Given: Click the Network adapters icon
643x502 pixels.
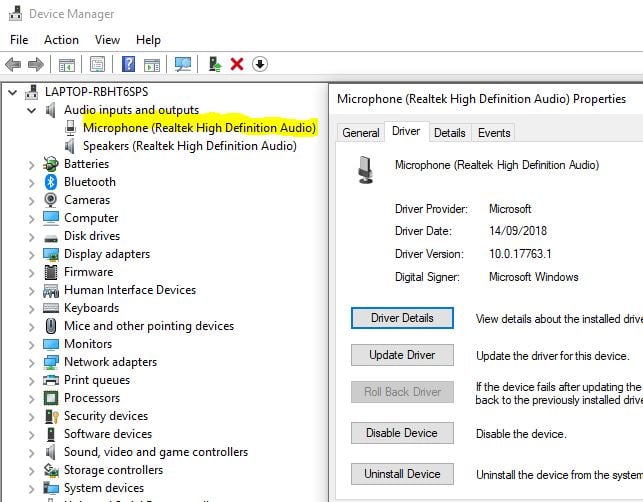Looking at the screenshot, I should pyautogui.click(x=51, y=362).
